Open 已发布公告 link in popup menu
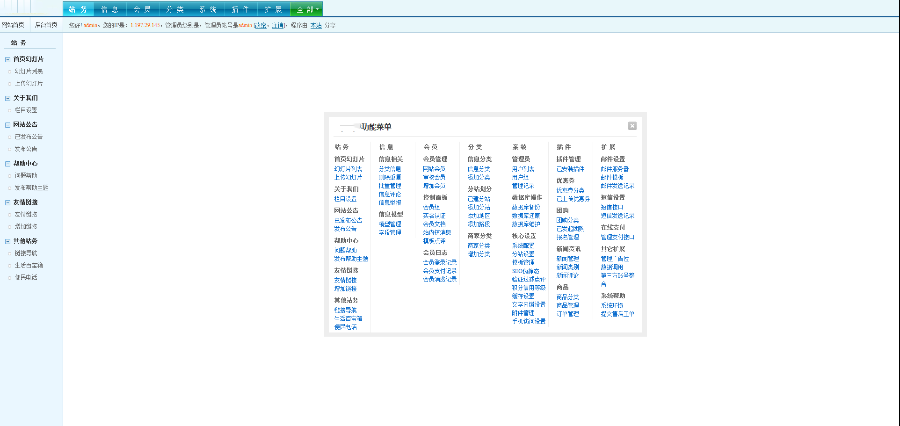900x426 pixels. click(348, 220)
